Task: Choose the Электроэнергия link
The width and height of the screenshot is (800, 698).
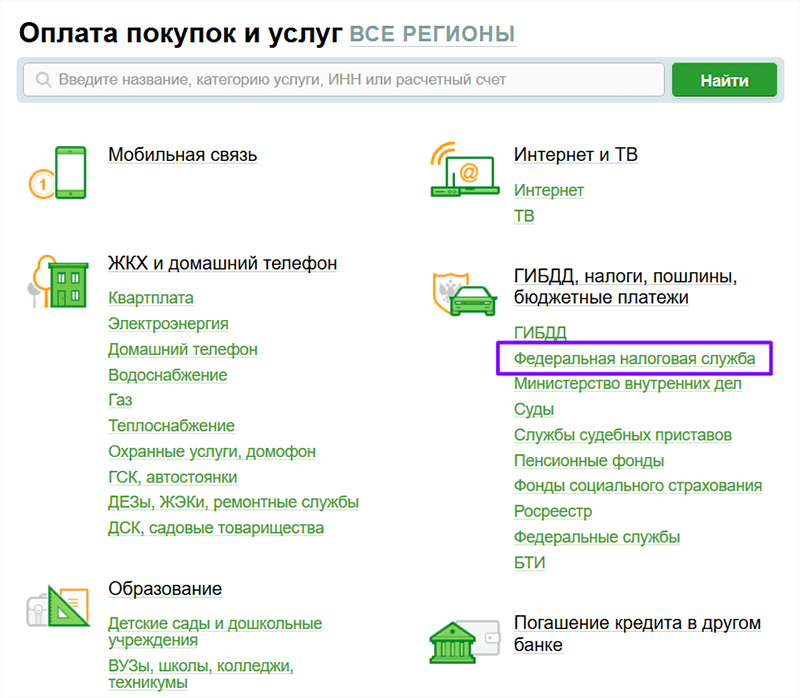Action: point(168,323)
